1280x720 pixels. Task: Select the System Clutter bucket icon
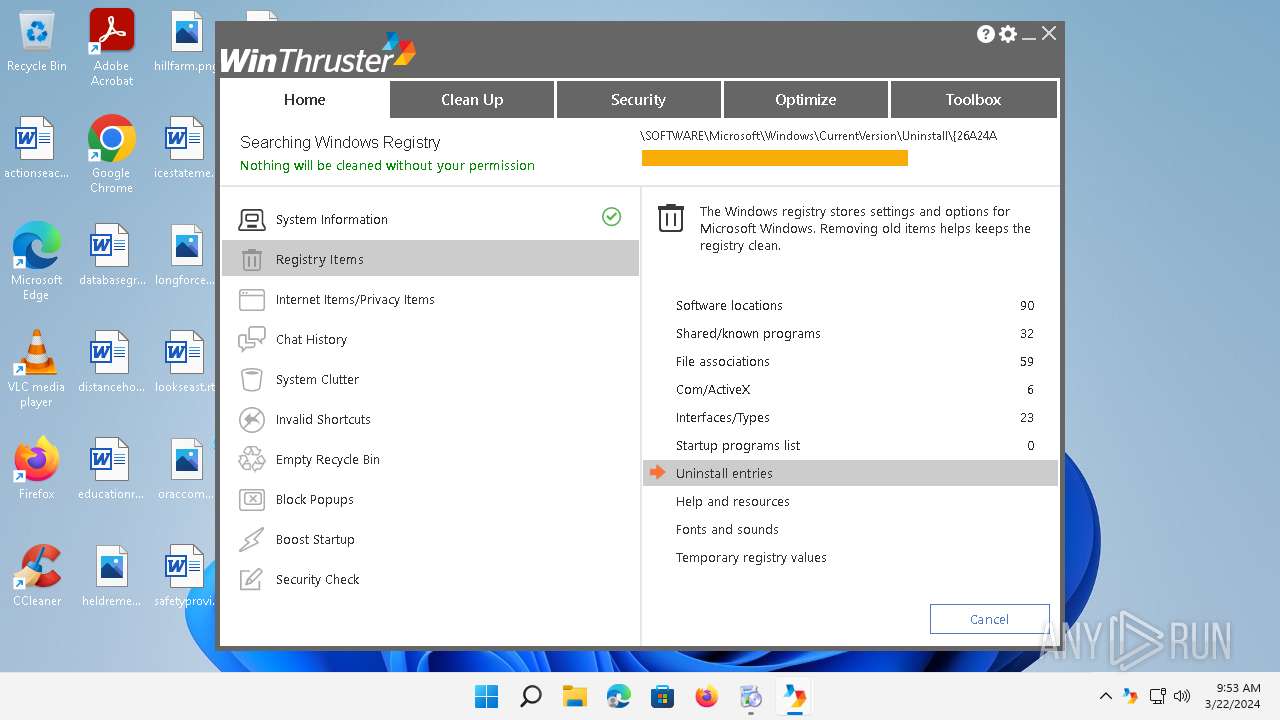[x=252, y=380]
